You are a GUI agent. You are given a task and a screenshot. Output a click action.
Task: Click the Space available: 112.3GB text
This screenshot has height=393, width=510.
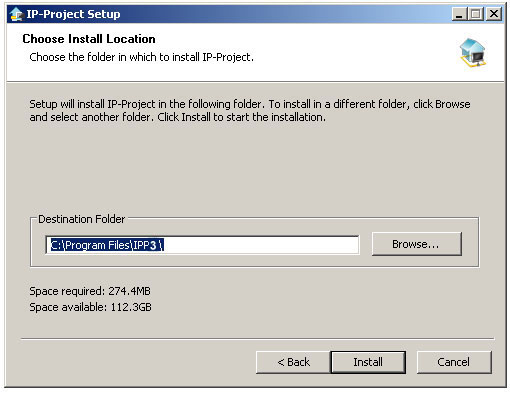(90, 307)
